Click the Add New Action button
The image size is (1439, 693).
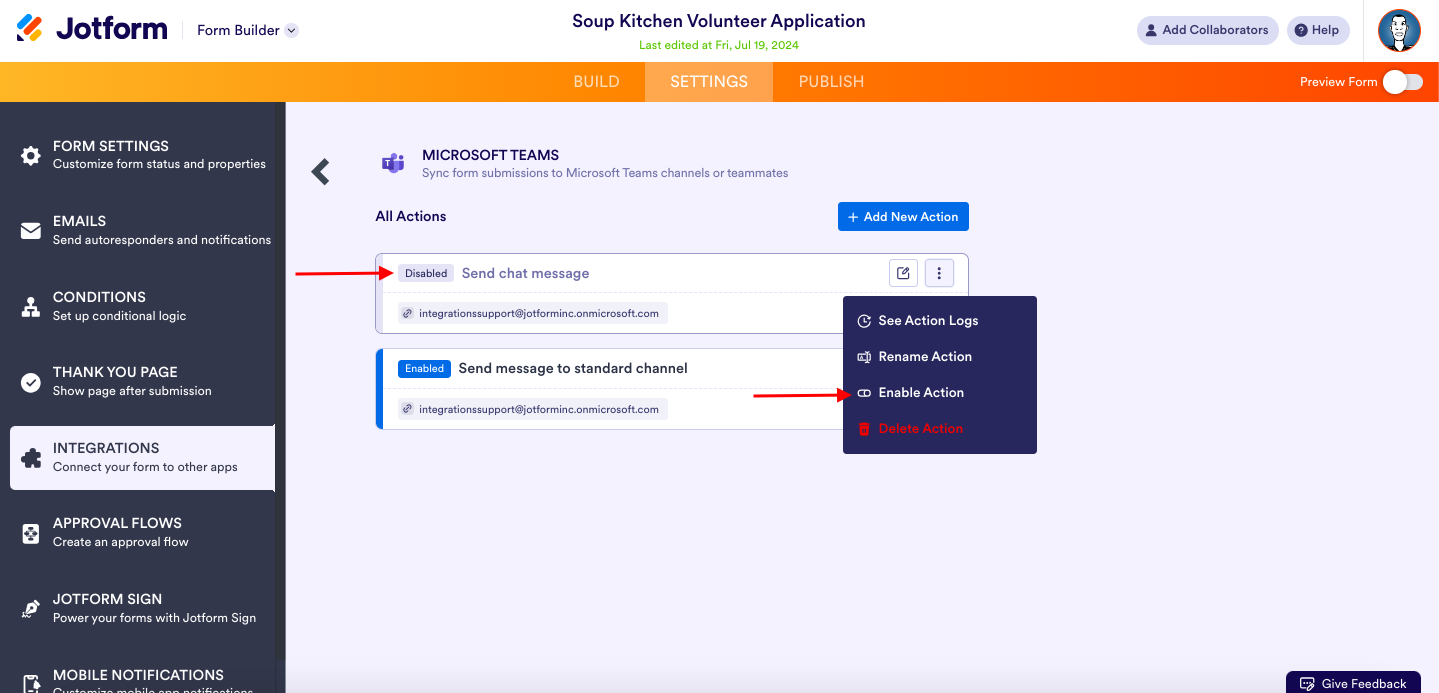(903, 216)
